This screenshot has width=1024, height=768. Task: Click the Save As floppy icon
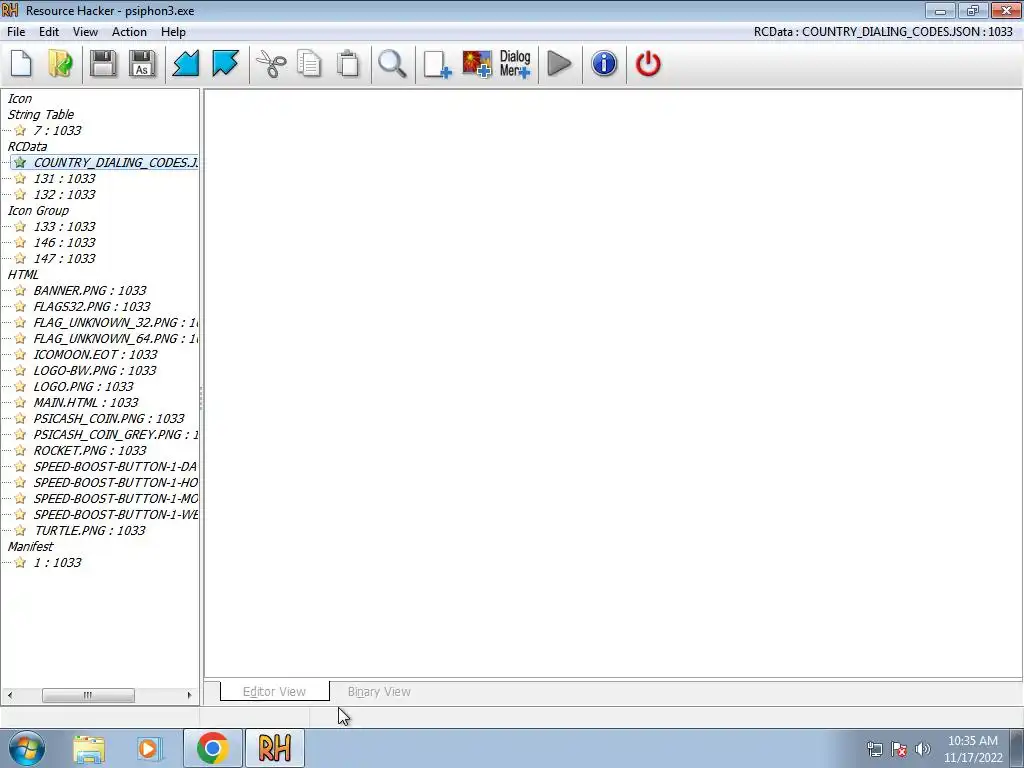(x=142, y=64)
